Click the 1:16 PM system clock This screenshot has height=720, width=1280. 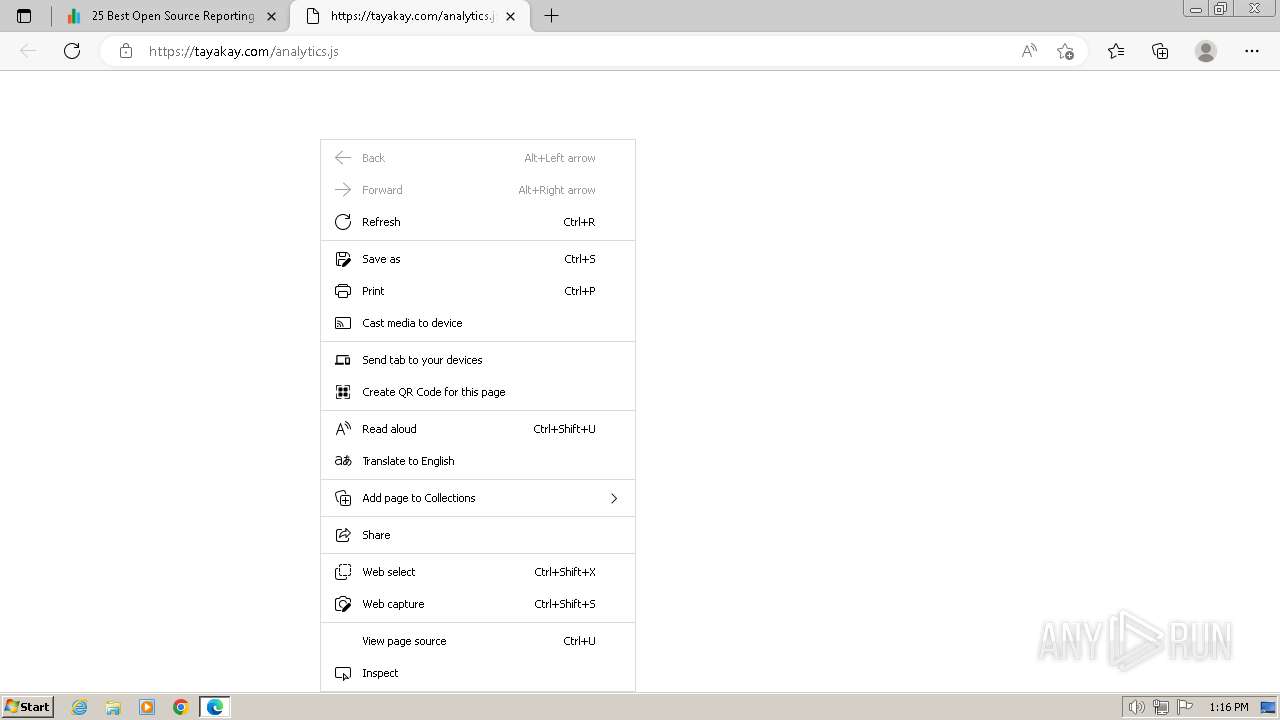[x=1228, y=707]
